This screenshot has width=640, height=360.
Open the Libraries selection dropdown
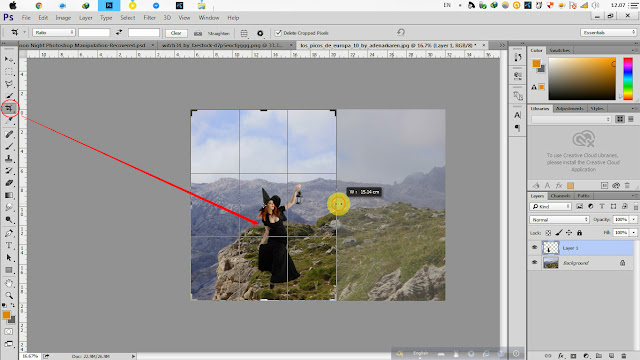click(x=571, y=119)
